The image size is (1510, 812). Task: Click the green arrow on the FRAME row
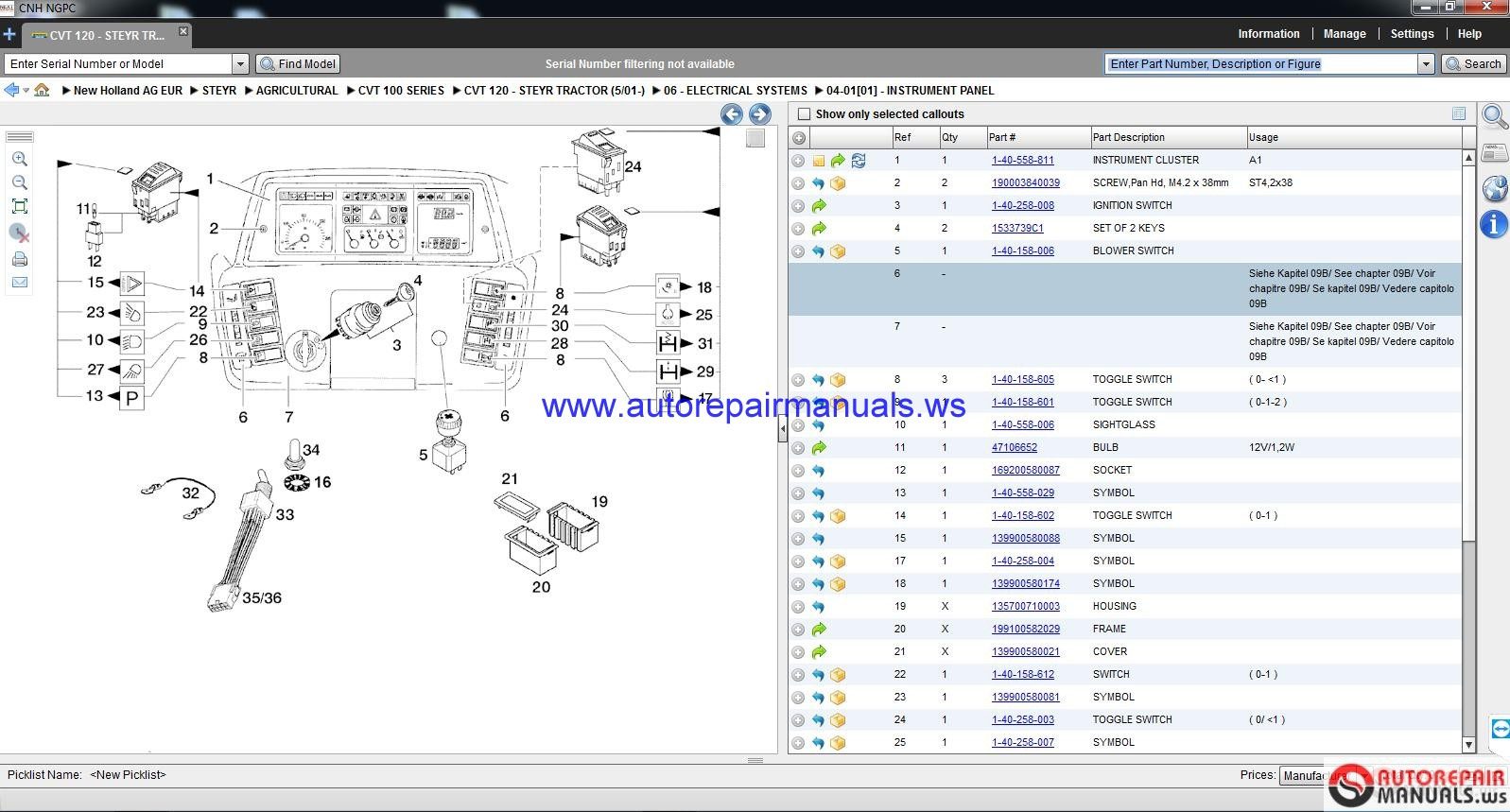coord(819,630)
